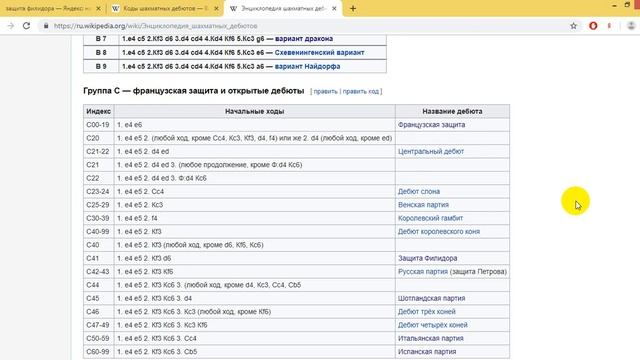This screenshot has width=640, height=360.
Task: Click the moves cell '1. e4 e5 2. Kf3 d6'
Action: click(x=254, y=258)
